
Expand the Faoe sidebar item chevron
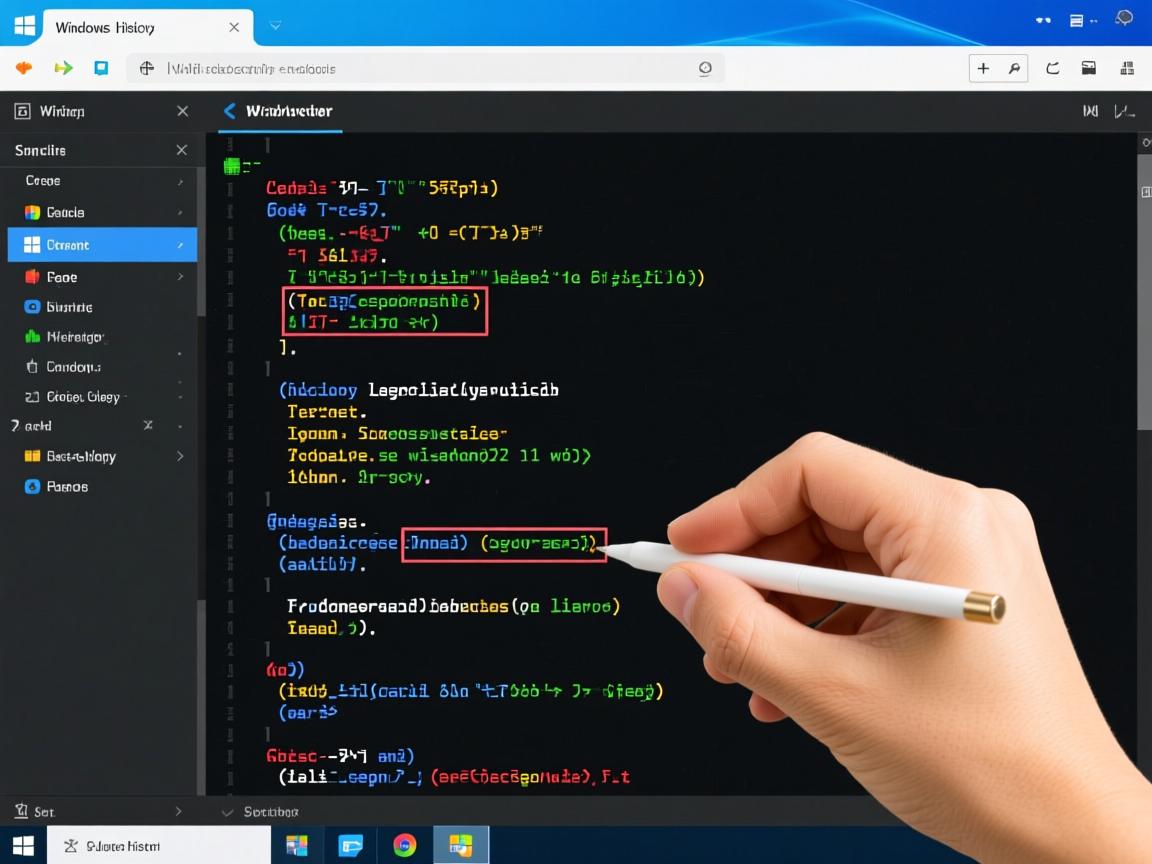(181, 277)
